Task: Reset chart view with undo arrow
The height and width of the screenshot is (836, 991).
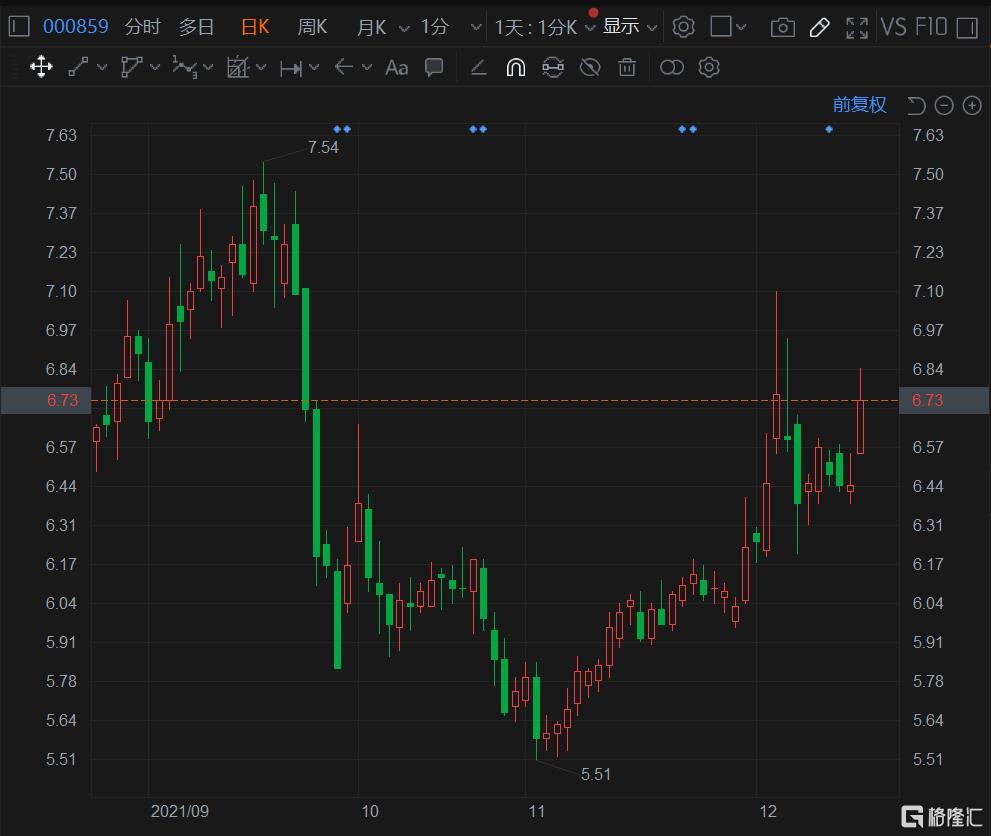Action: (916, 106)
